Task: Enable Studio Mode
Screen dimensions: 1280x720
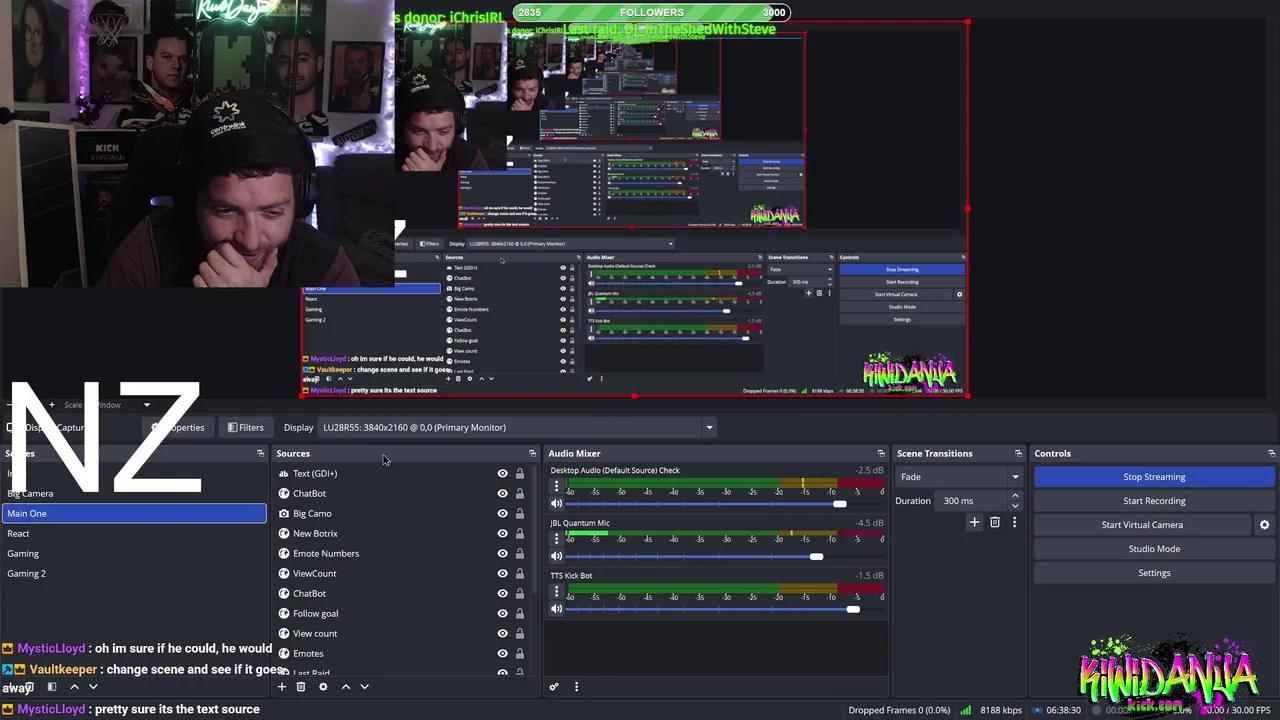Action: pyautogui.click(x=1154, y=549)
